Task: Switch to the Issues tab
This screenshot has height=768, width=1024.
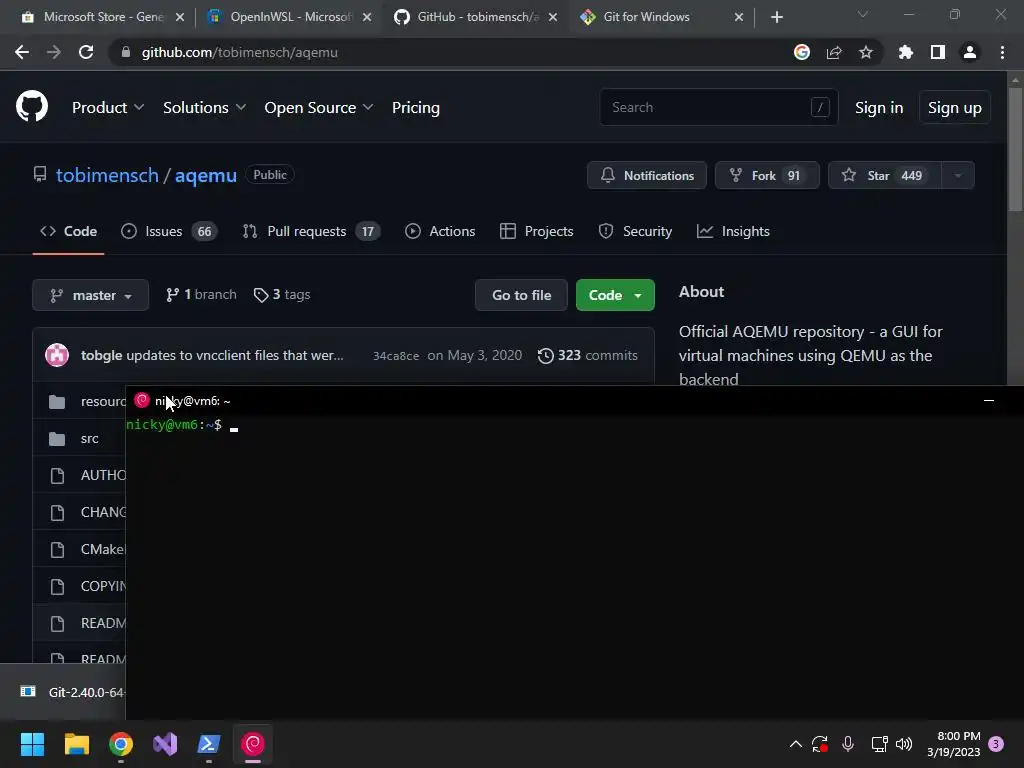Action: pos(168,231)
